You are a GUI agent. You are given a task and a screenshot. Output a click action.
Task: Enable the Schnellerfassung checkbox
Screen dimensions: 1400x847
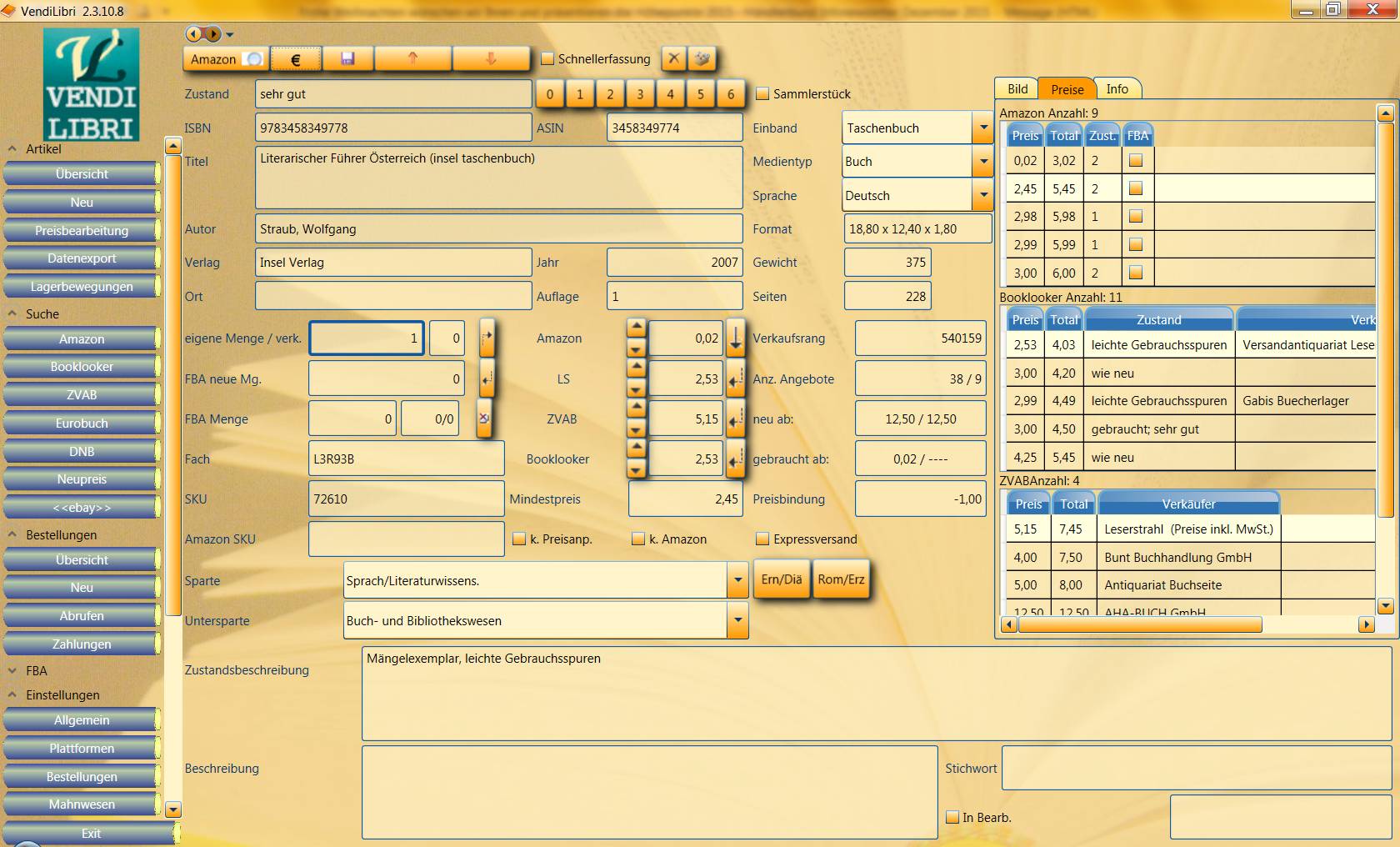pyautogui.click(x=547, y=59)
